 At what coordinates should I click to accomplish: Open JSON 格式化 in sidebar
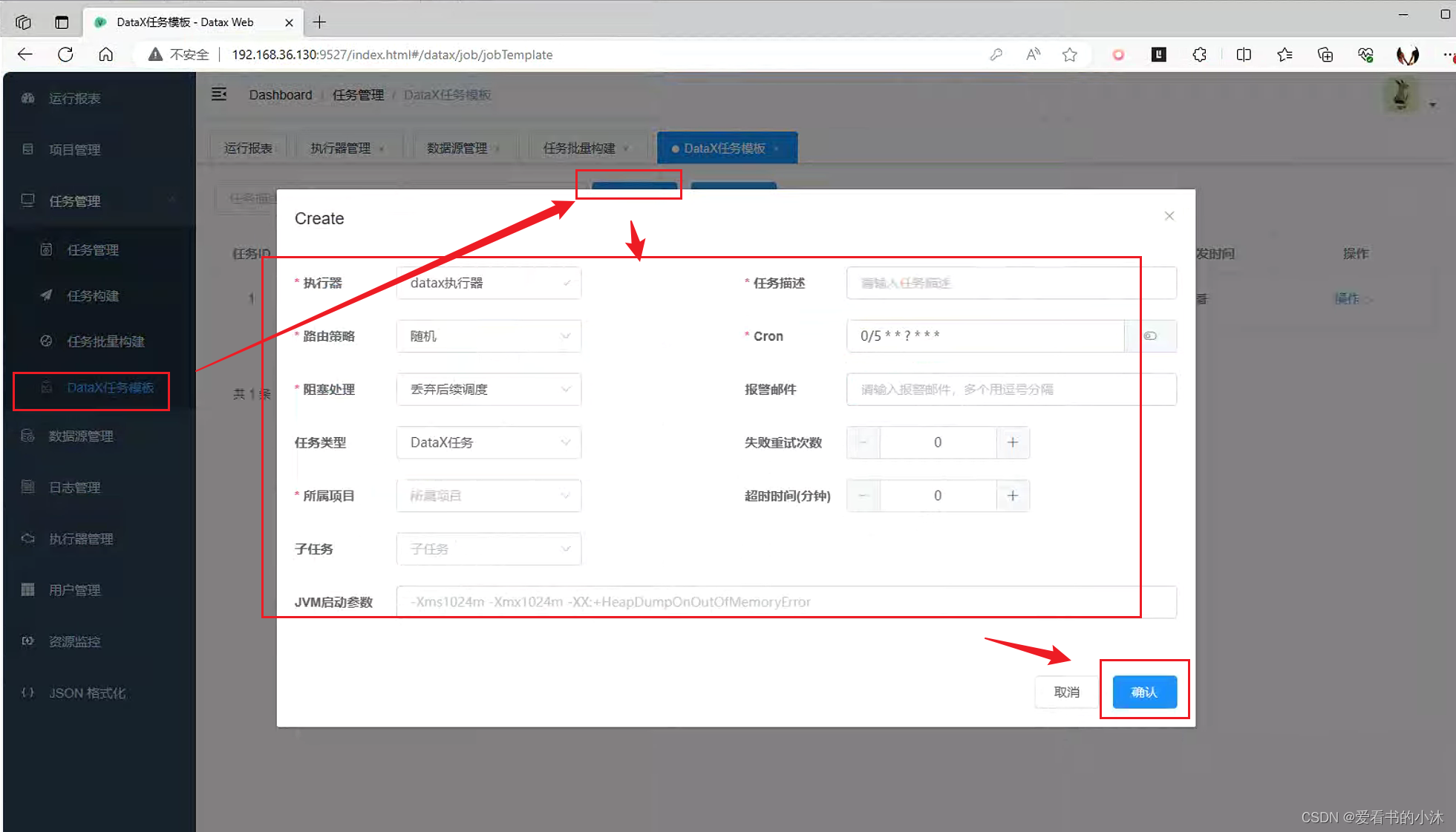[99, 692]
